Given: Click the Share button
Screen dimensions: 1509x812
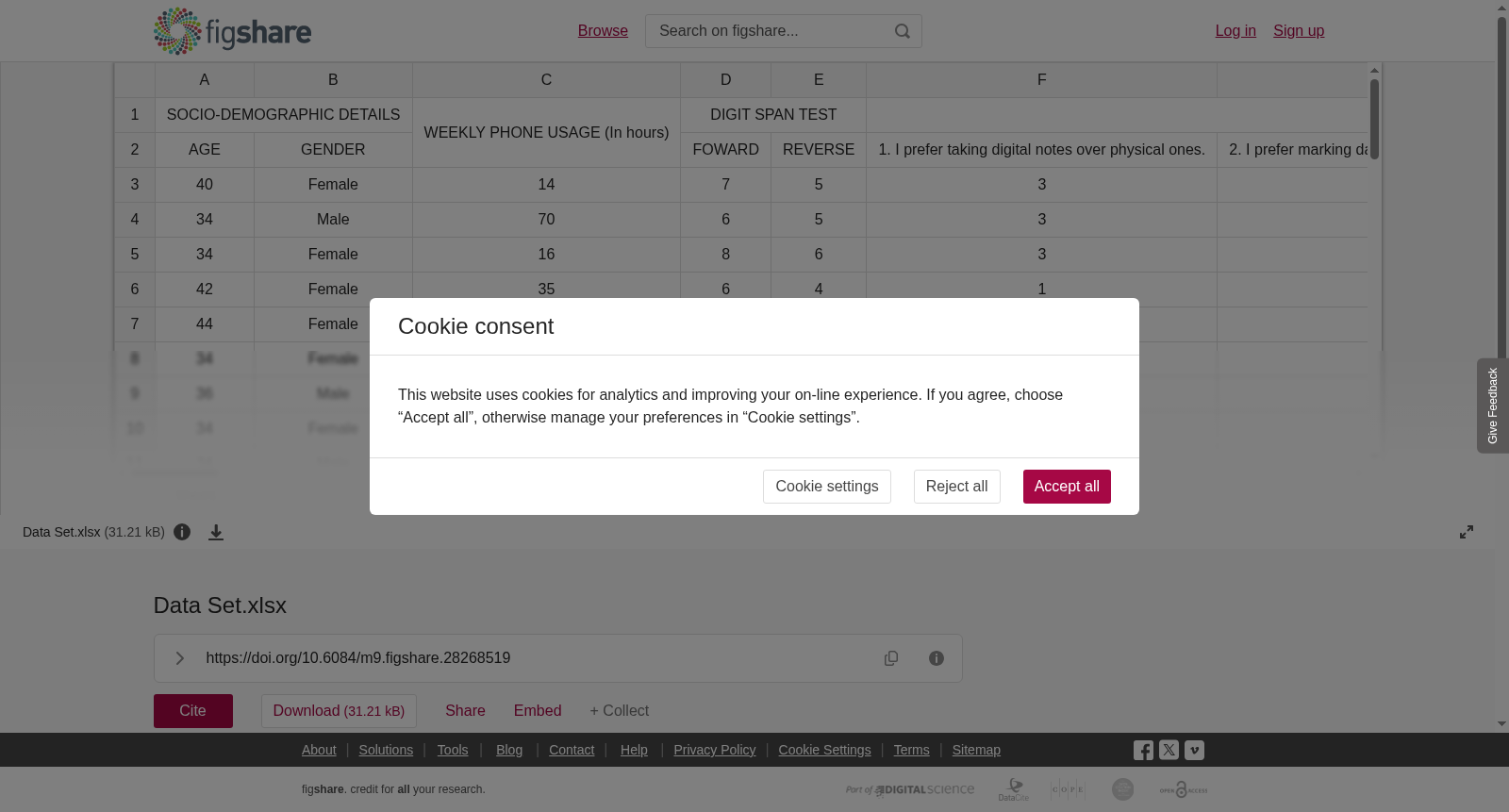Looking at the screenshot, I should point(465,711).
